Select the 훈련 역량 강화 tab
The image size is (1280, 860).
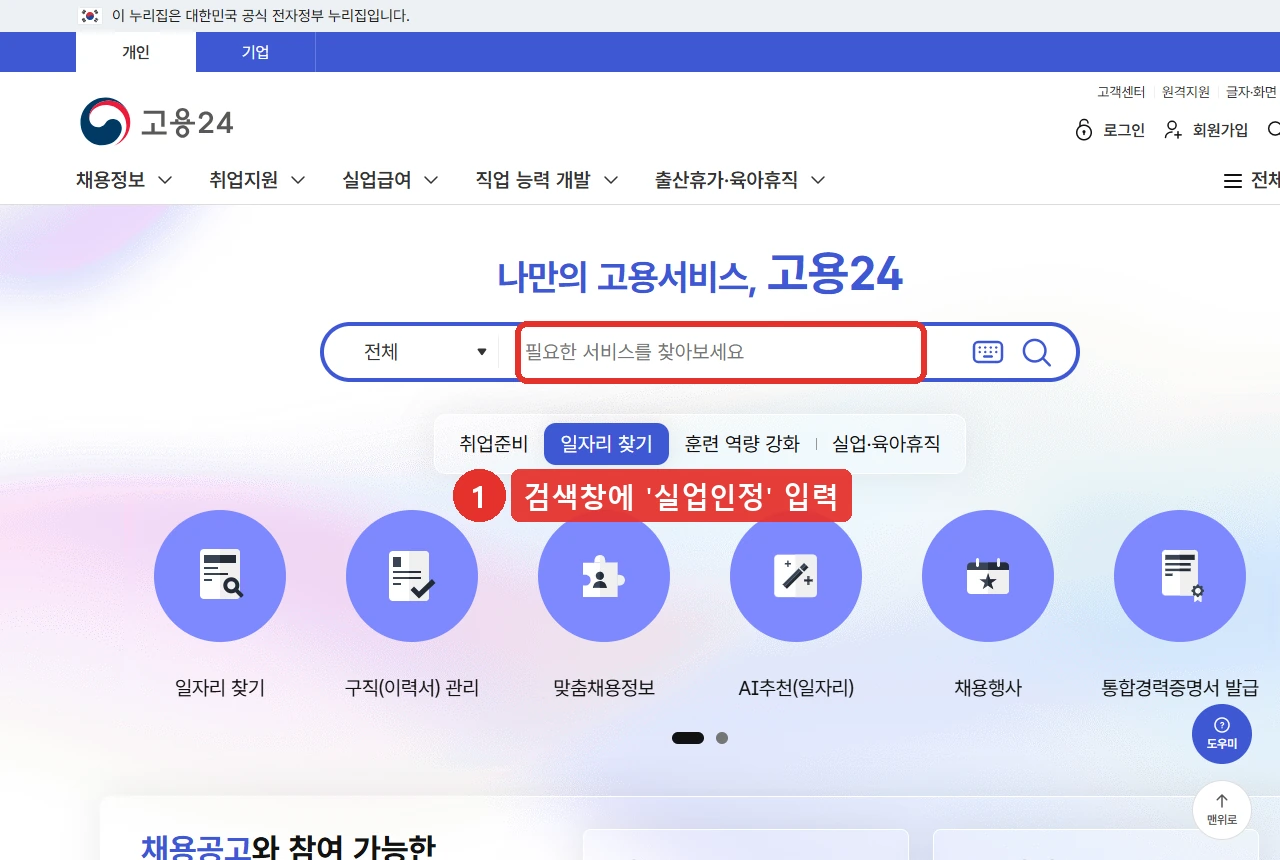[742, 444]
